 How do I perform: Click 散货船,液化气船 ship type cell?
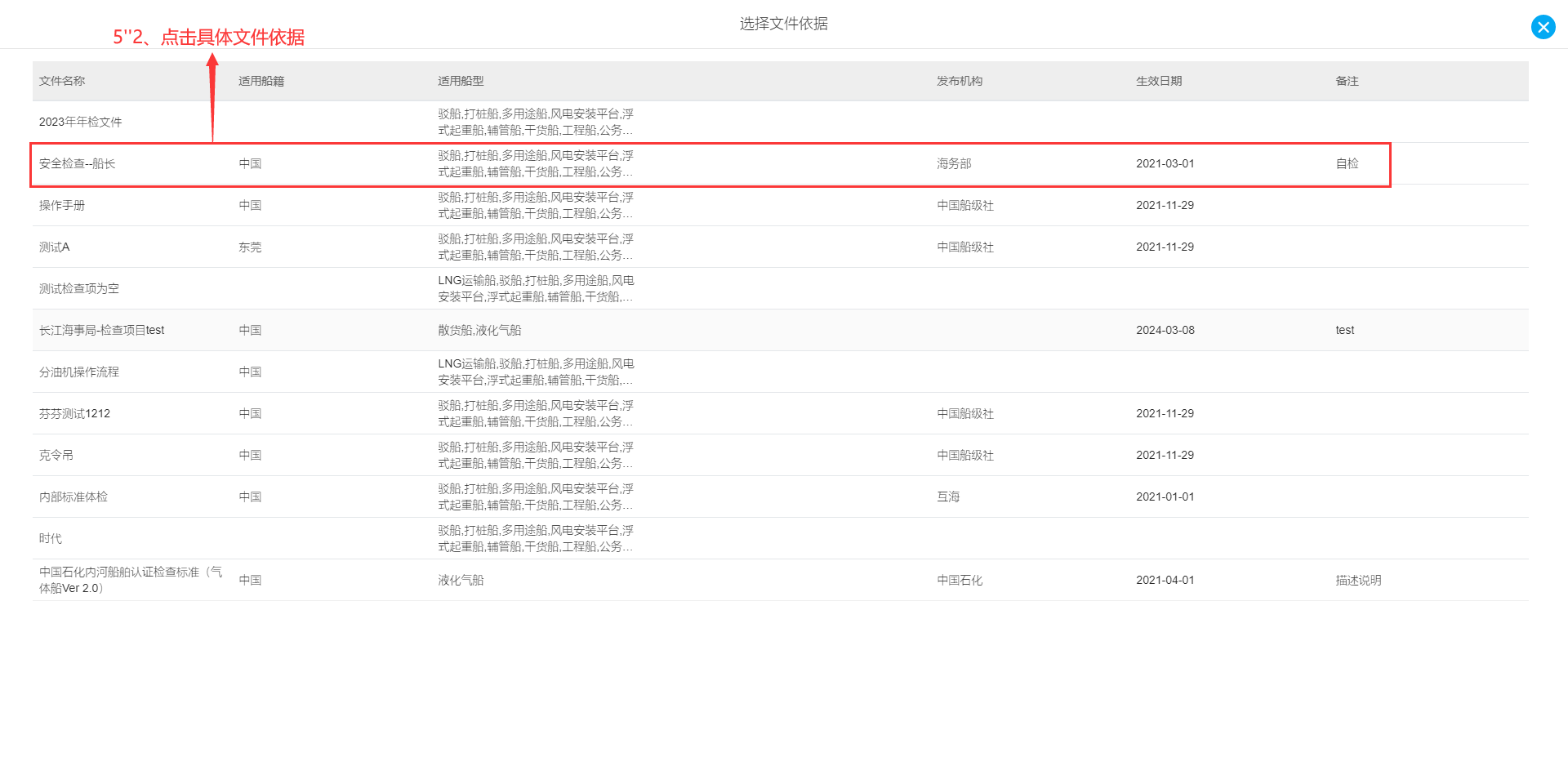[x=479, y=330]
